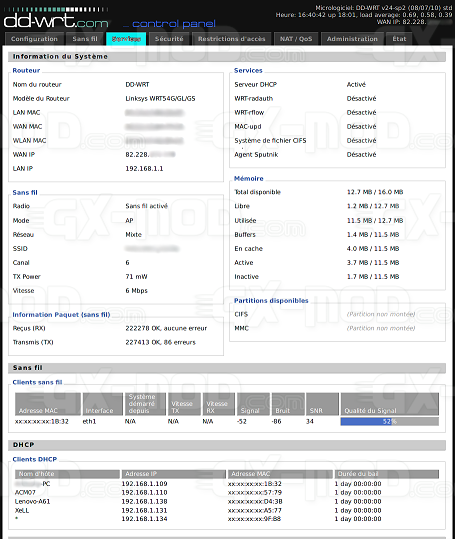Open the Sécurité tab
The height and width of the screenshot is (539, 455).
[169, 39]
